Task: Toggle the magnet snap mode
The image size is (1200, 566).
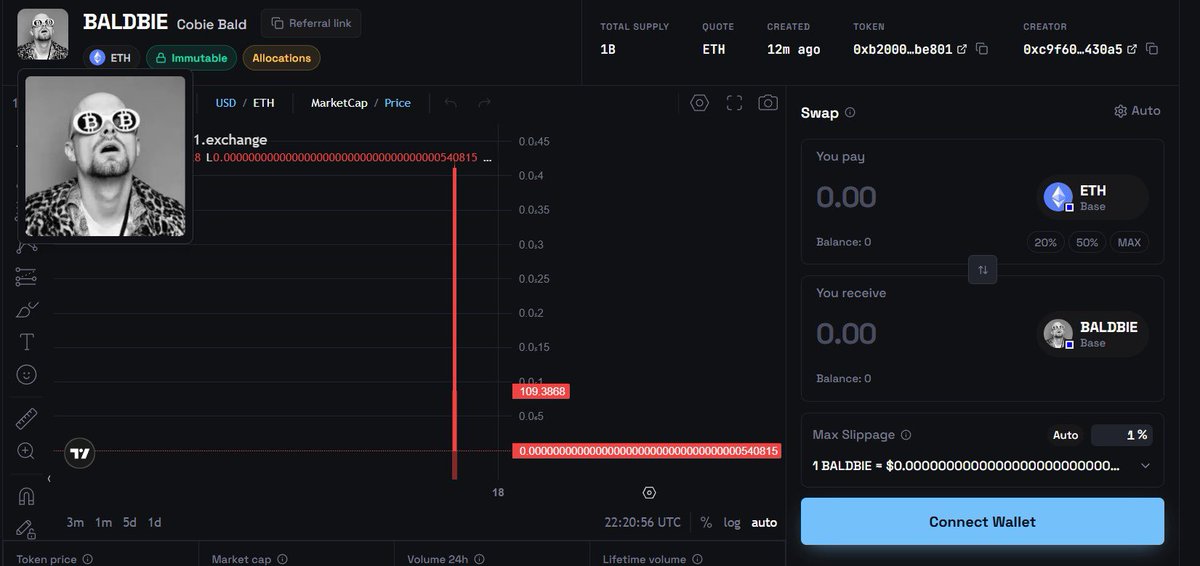Action: 27,496
